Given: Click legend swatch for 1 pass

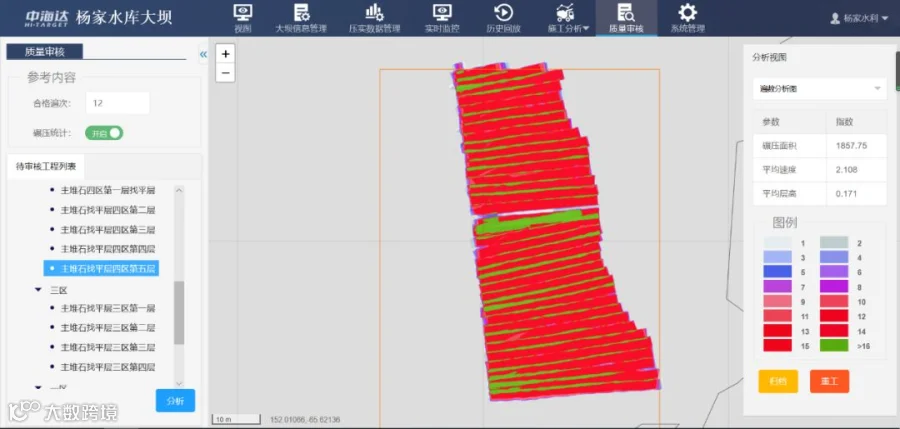Looking at the screenshot, I should 777,243.
